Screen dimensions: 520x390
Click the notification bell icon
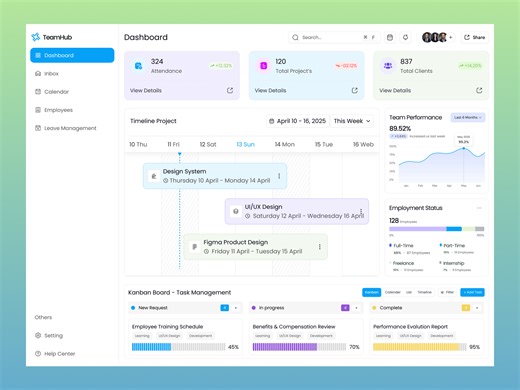(x=405, y=37)
